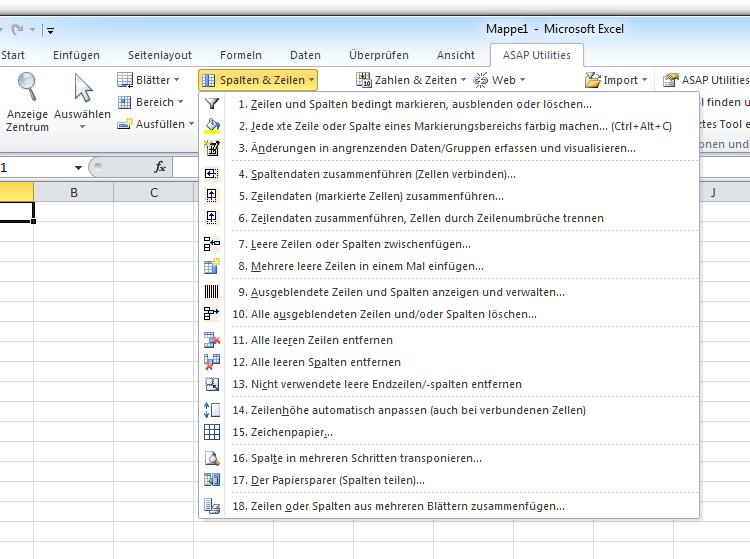Choose Zeichenpapier menu entry
Screen dimensions: 750x559
tap(449, 432)
